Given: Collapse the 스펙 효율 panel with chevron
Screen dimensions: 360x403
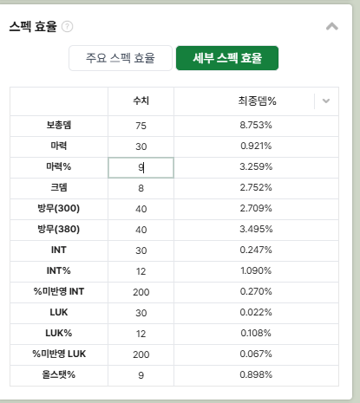Looking at the screenshot, I should coord(332,26).
